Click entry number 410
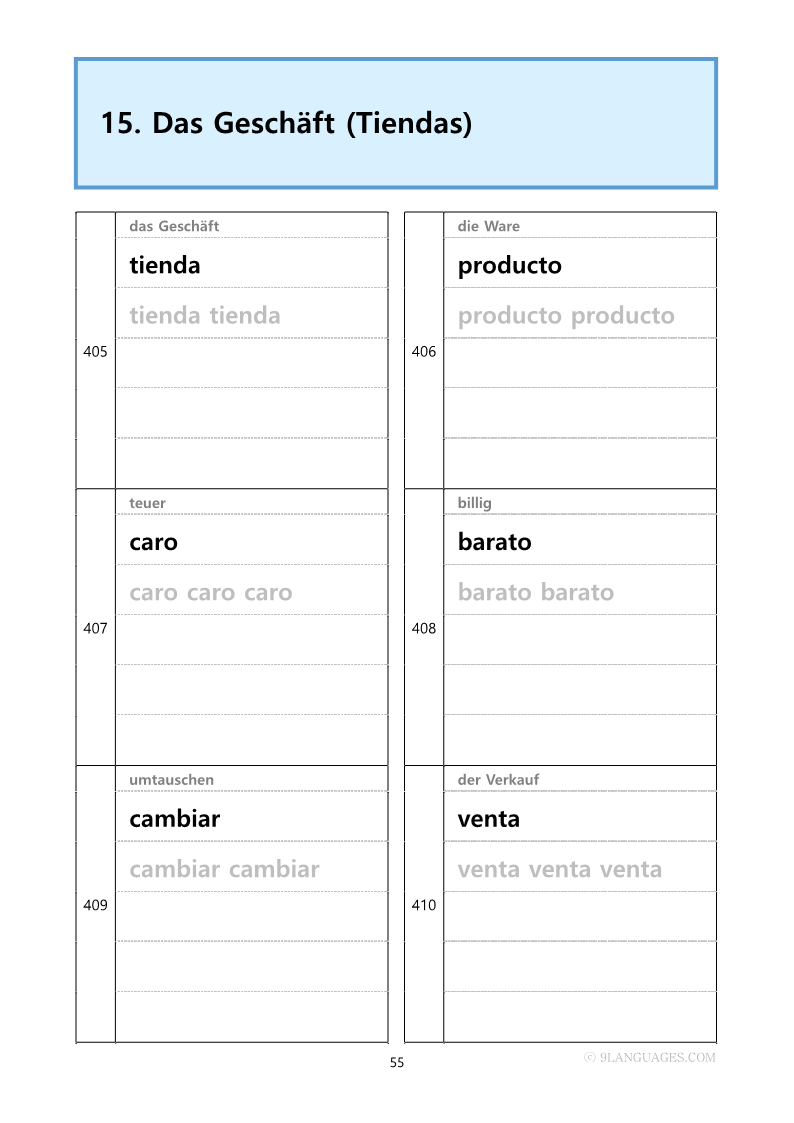 (x=424, y=905)
